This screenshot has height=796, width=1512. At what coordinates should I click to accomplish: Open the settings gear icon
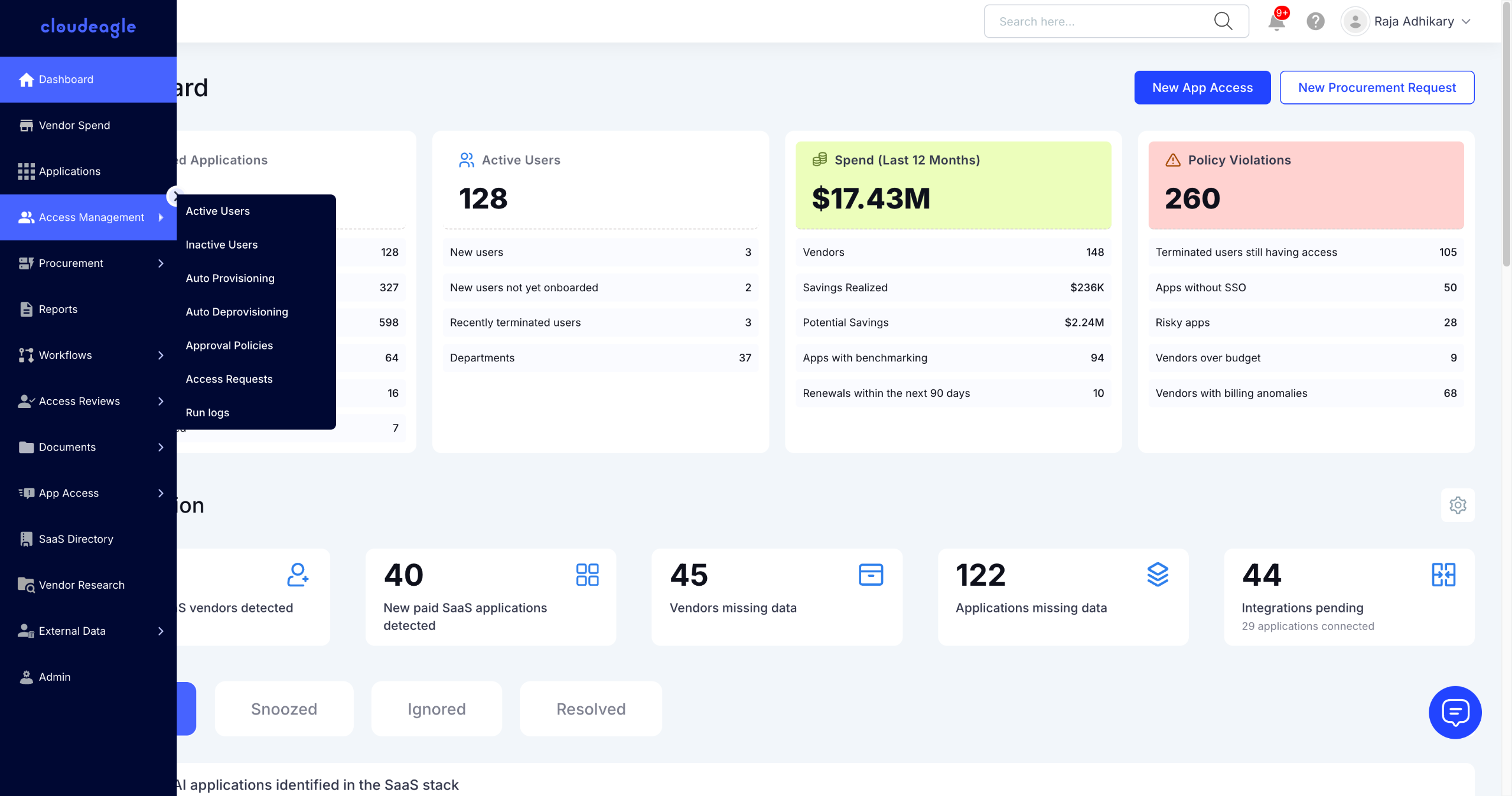pyautogui.click(x=1458, y=505)
